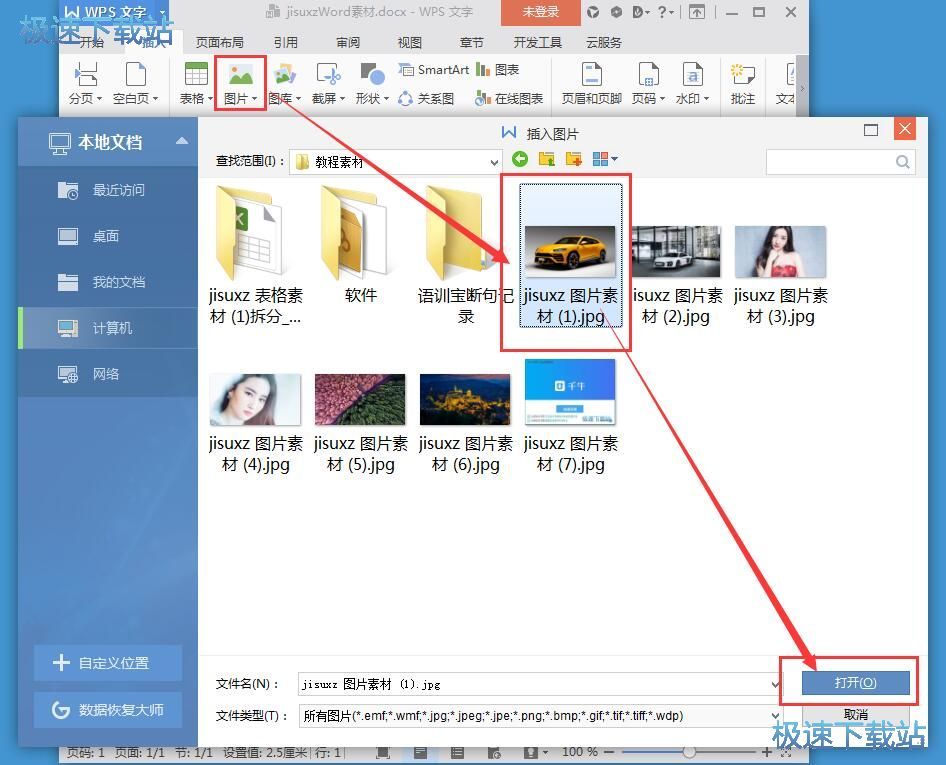Image resolution: width=946 pixels, height=765 pixels.
Task: Insert a 空白页 blank page
Action: 136,75
